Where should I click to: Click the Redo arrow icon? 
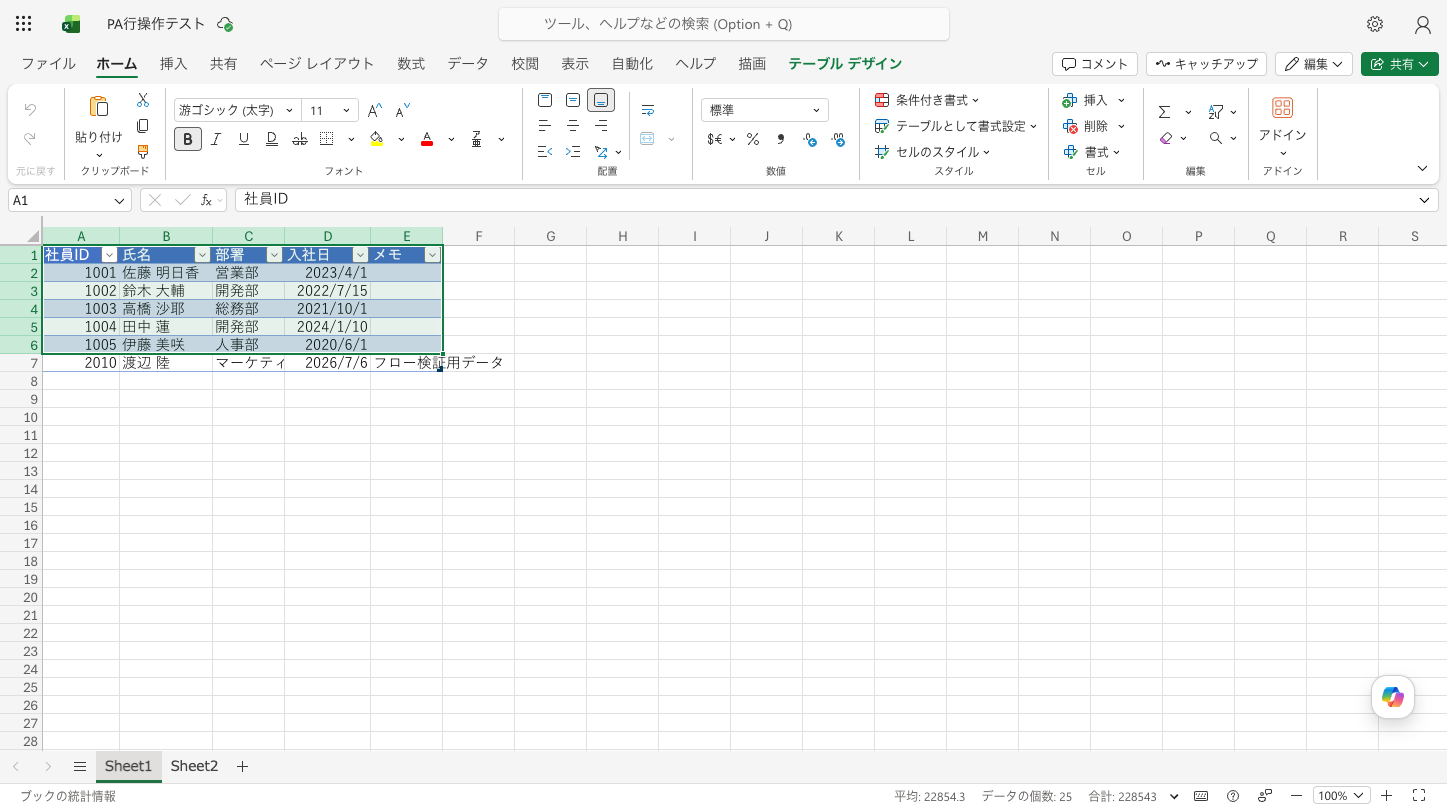(x=30, y=138)
